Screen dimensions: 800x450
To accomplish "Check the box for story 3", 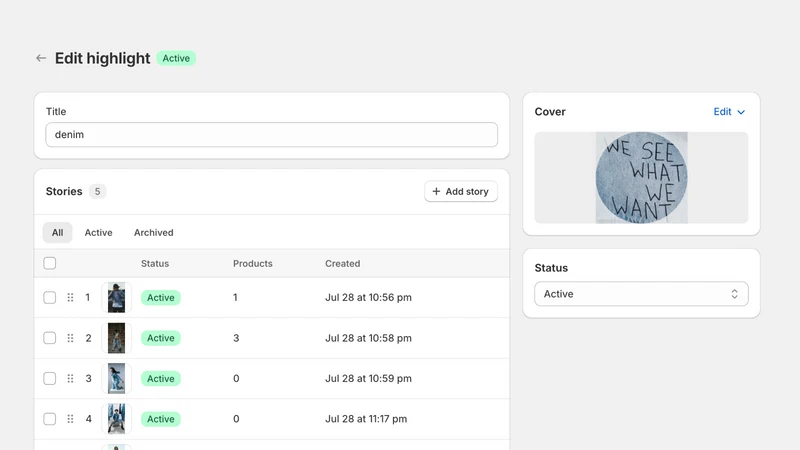I will (x=49, y=379).
